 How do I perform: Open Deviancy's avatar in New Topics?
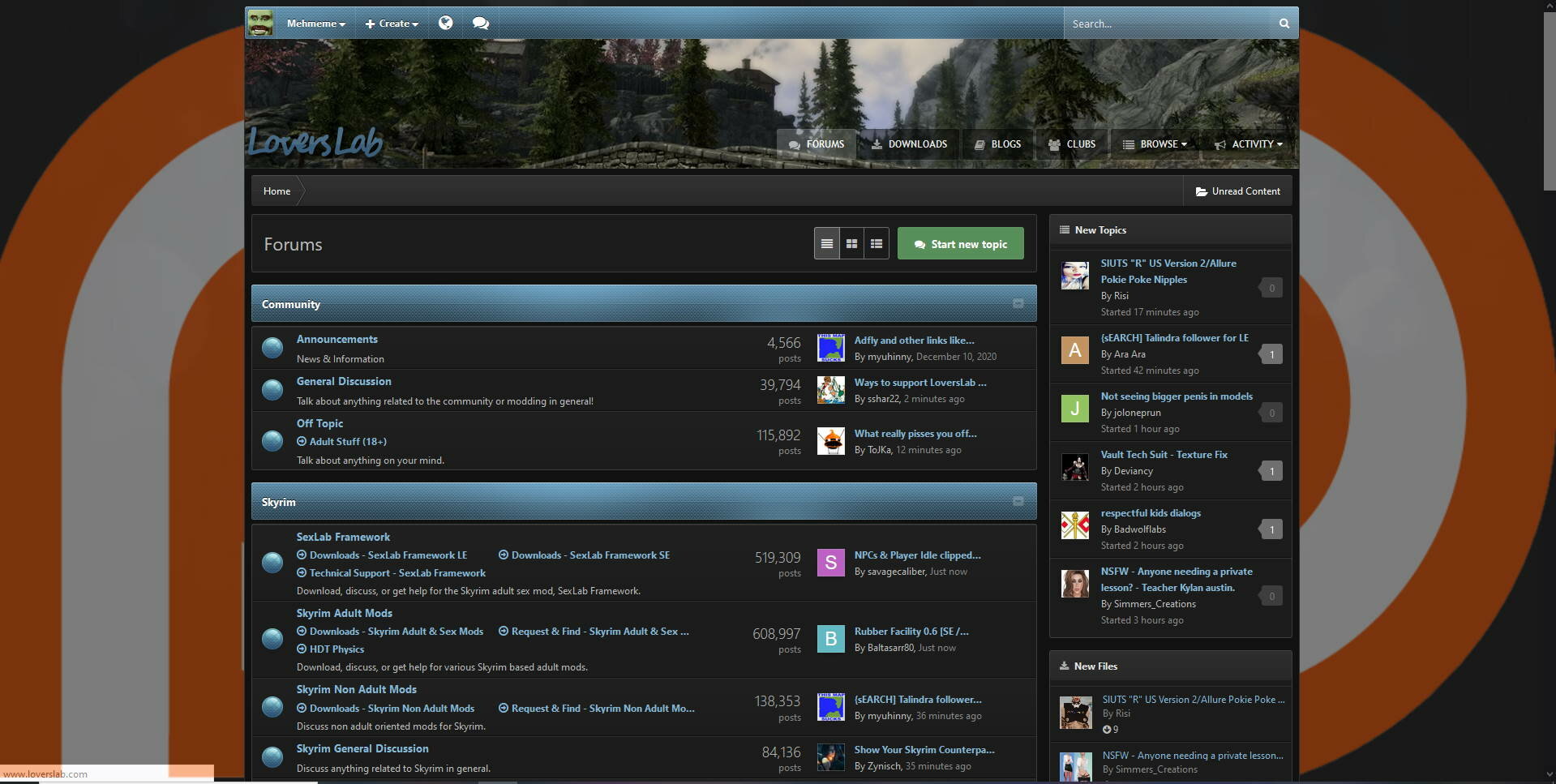point(1075,467)
